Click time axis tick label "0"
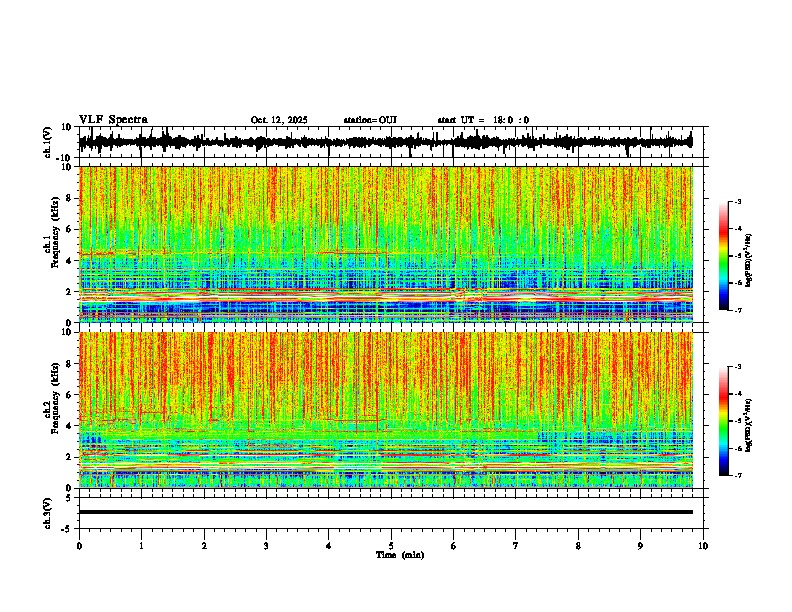792x612 pixels. 79,546
